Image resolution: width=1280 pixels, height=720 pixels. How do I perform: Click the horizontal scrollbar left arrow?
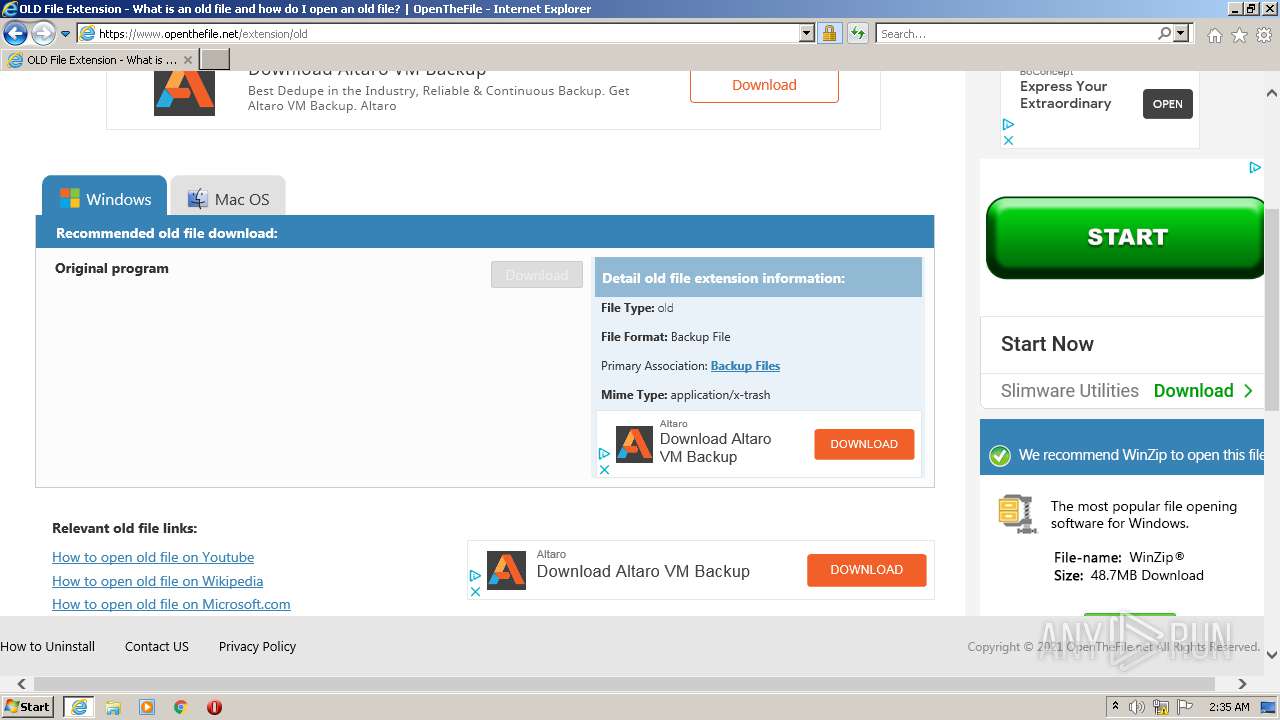(x=21, y=684)
